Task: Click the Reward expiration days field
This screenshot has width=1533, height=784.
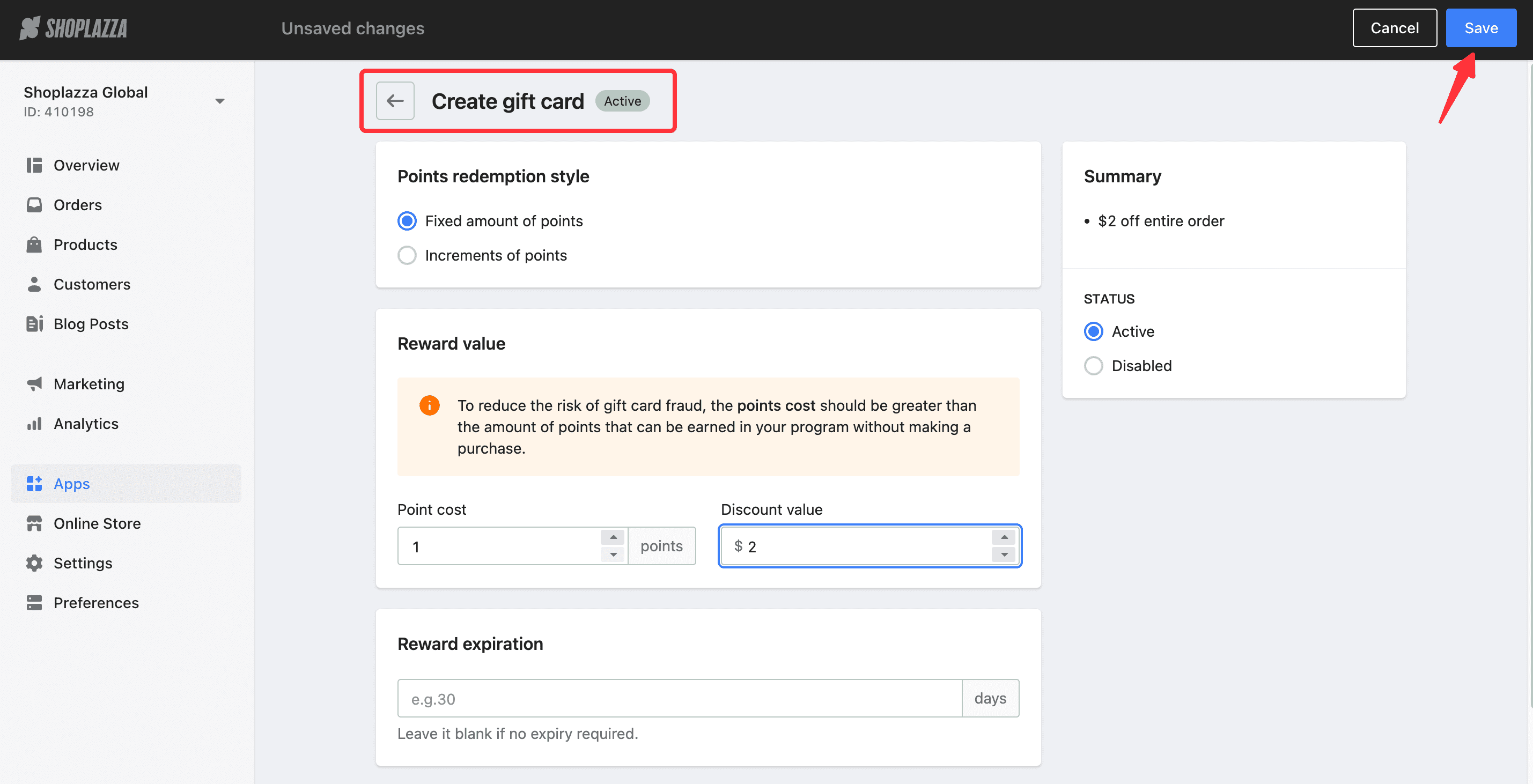Action: click(x=680, y=698)
